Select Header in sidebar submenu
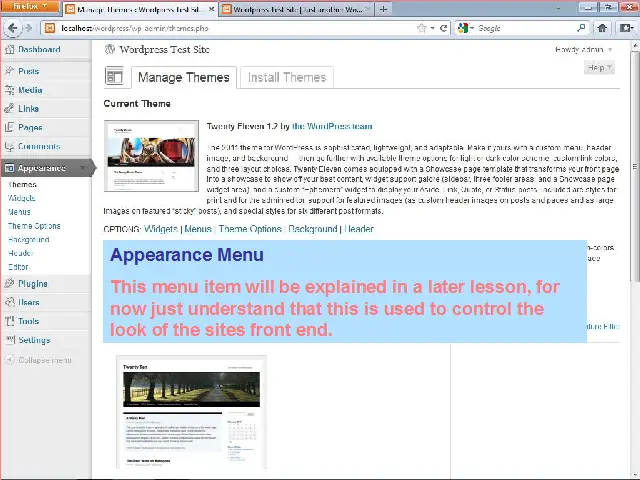Viewport: 640px width, 480px height. (20, 253)
